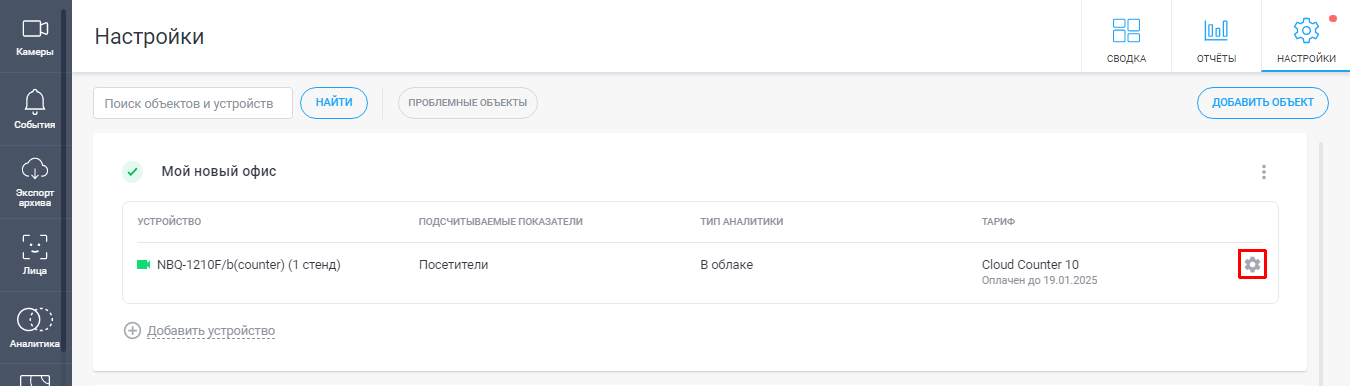Open the gear settings for the NBQ-1210F device
Viewport: 1350px width, 386px height.
[x=1252, y=265]
